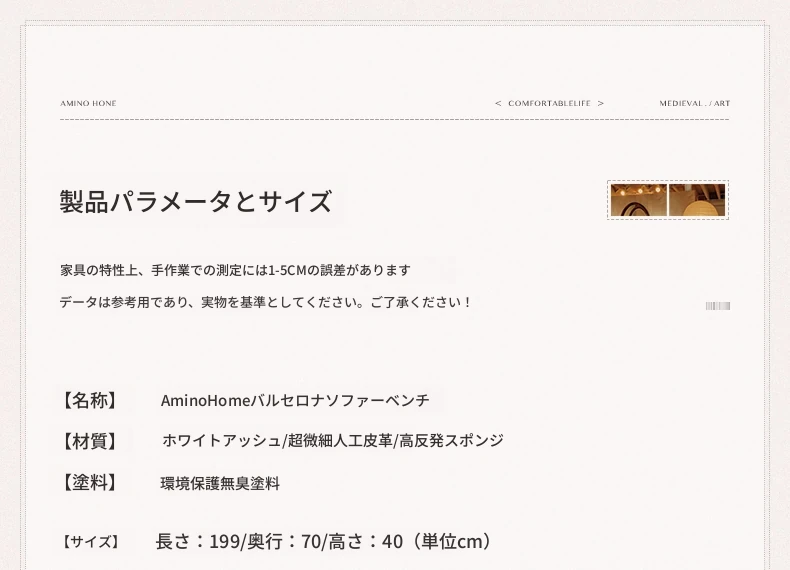Screen dimensions: 790x570
Task: Click the 環境保護無臭塗料 paint value
Action: pos(220,484)
